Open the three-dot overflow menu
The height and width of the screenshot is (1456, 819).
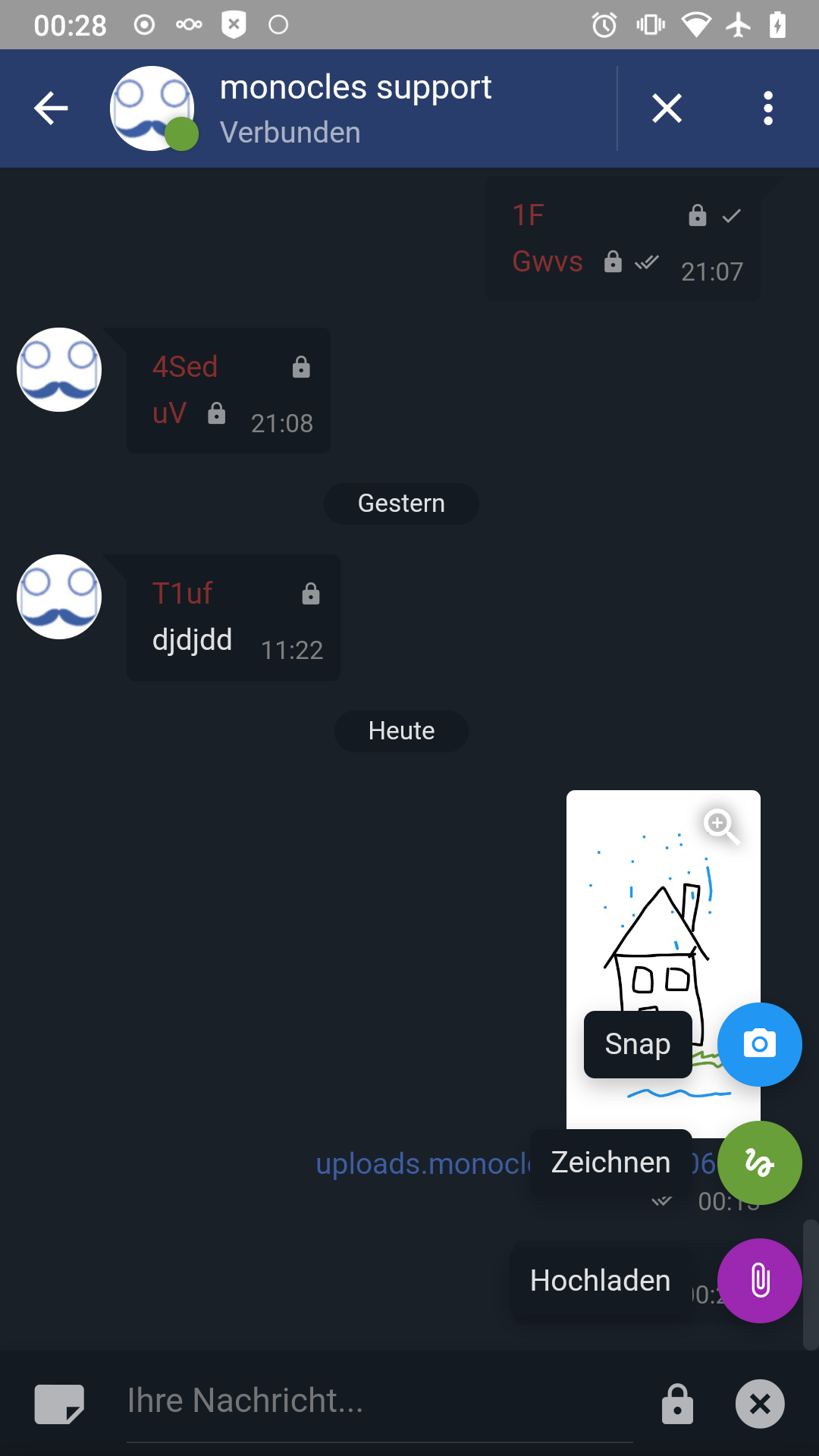[x=768, y=108]
